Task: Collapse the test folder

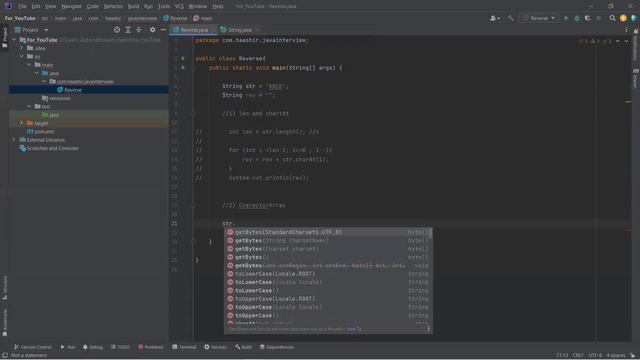Action: coord(29,106)
